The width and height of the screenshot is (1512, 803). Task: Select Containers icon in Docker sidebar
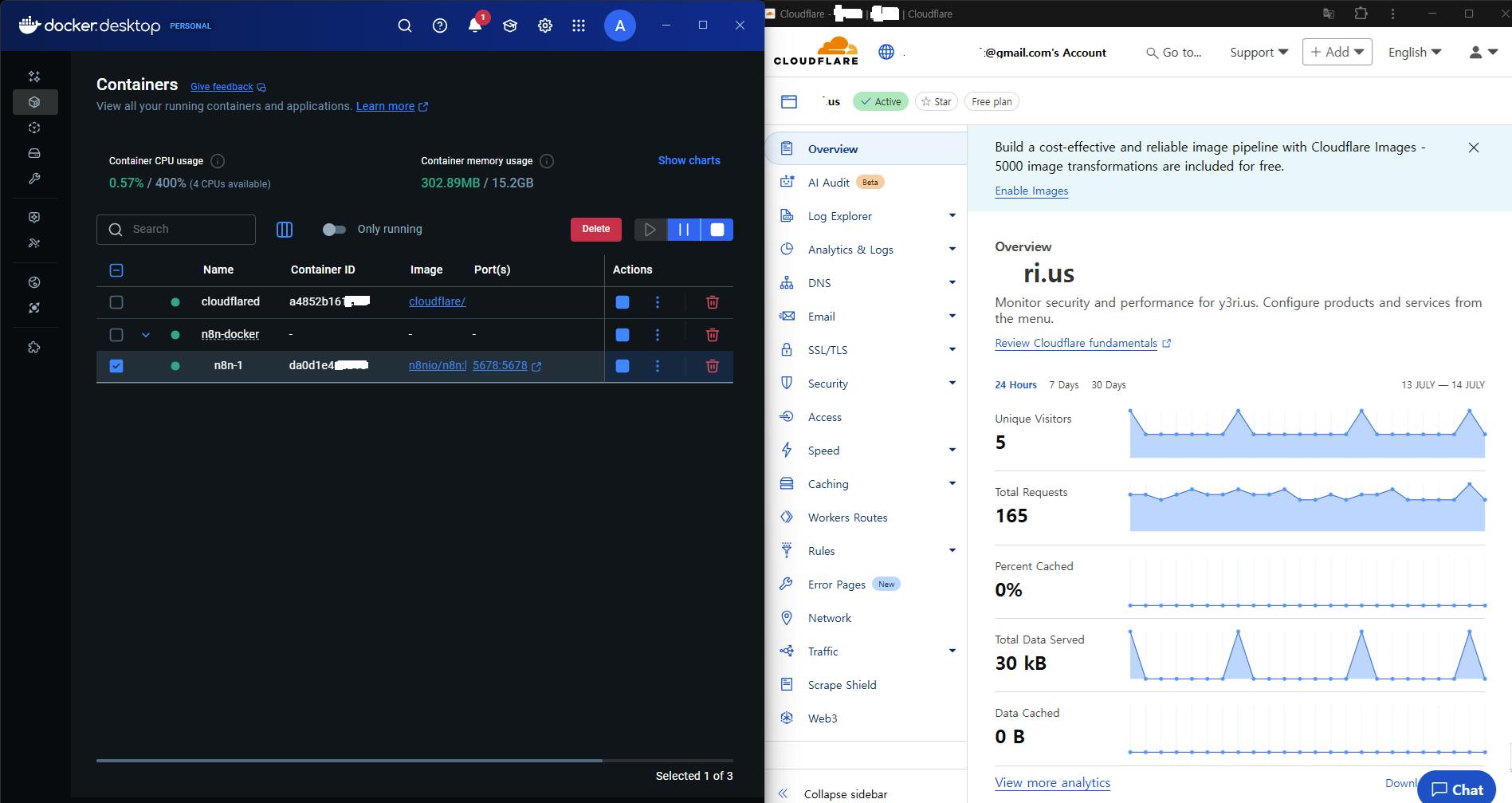click(34, 102)
